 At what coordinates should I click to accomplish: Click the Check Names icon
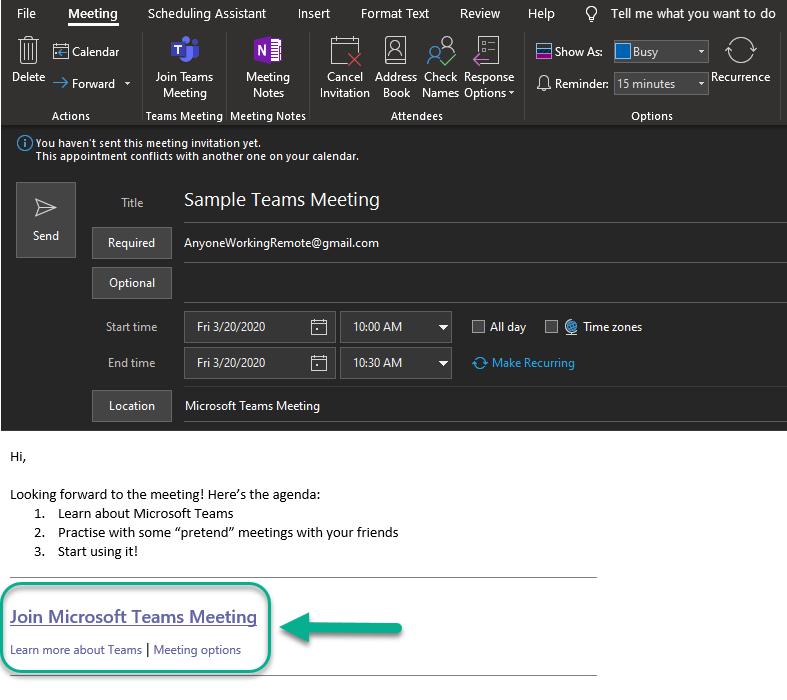pos(441,50)
